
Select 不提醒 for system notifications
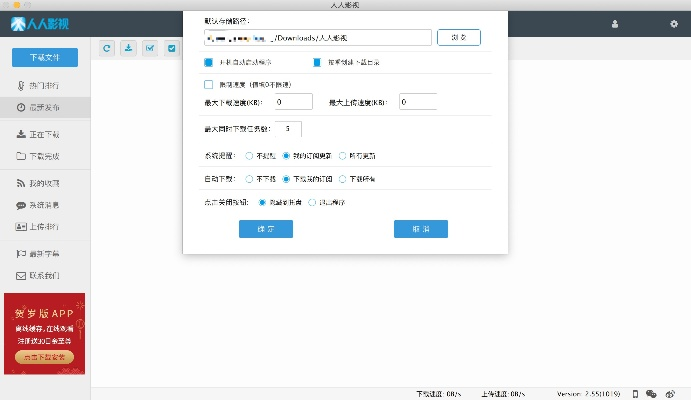pos(249,156)
